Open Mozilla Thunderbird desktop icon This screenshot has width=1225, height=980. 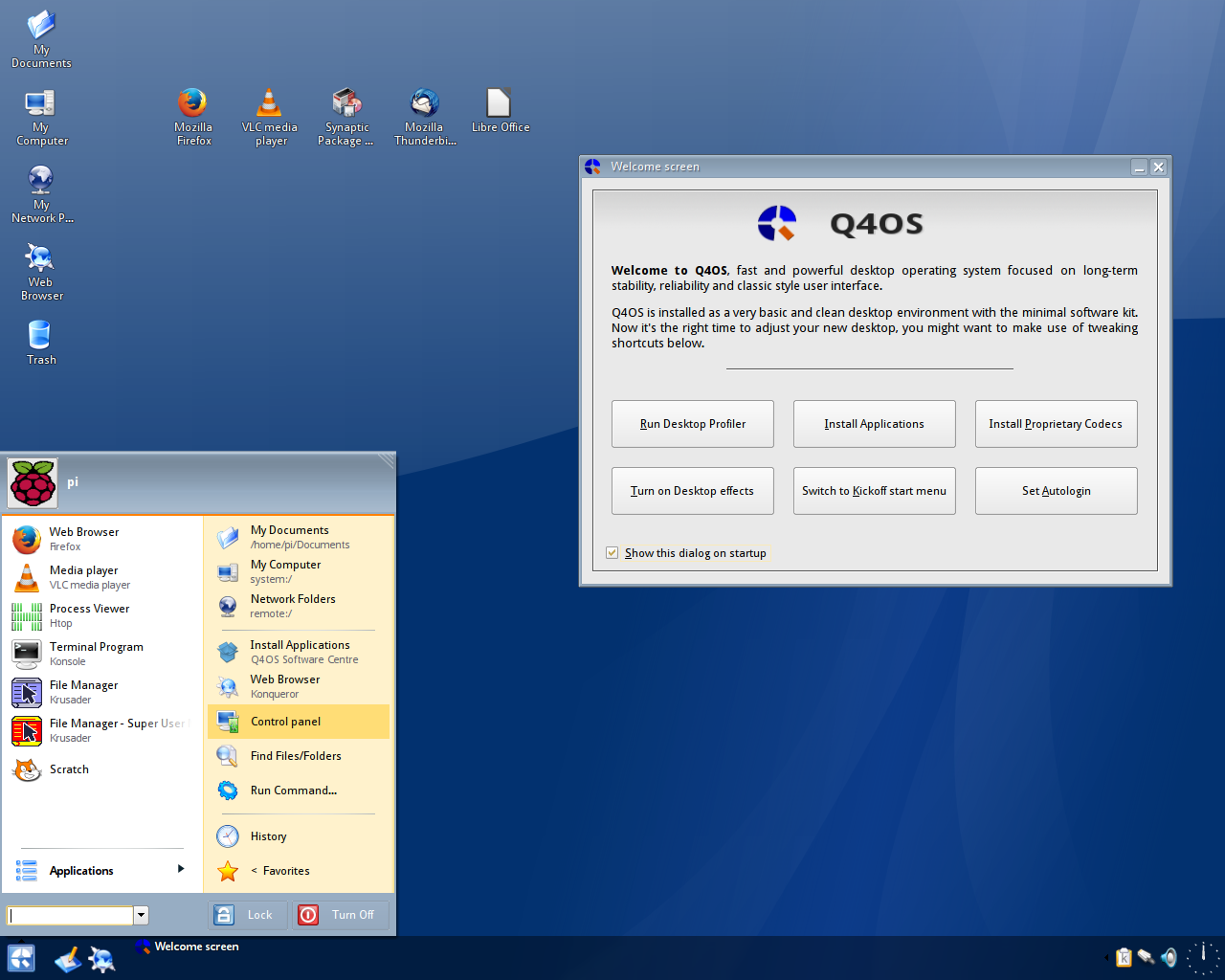(x=425, y=116)
